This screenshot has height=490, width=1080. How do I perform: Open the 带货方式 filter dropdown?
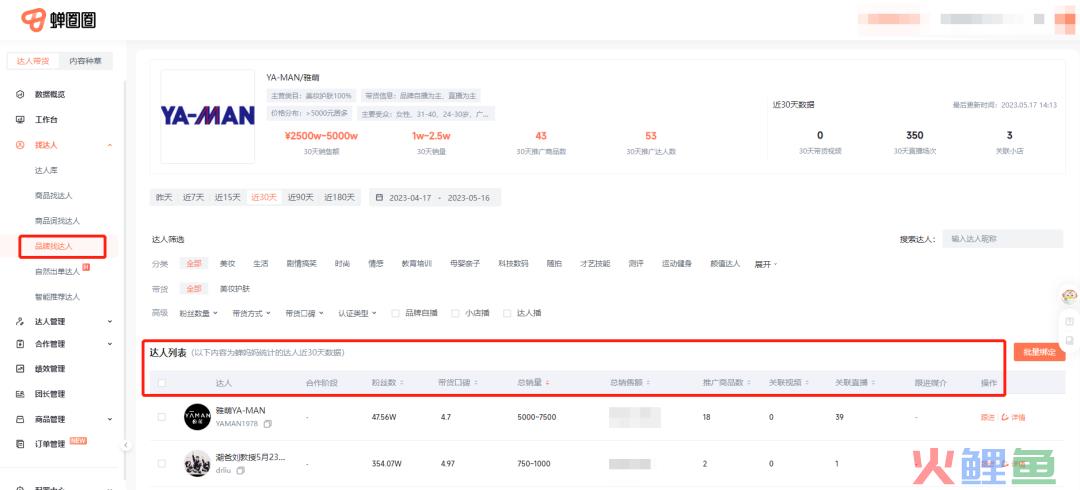pyautogui.click(x=251, y=313)
